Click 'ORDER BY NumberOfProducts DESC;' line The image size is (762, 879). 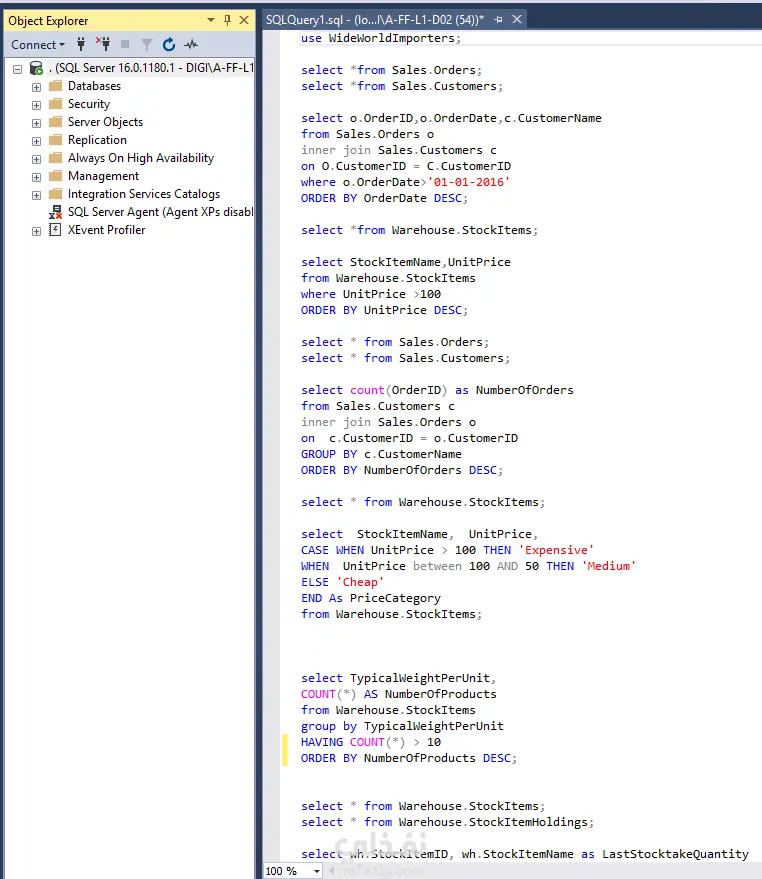pyautogui.click(x=409, y=758)
